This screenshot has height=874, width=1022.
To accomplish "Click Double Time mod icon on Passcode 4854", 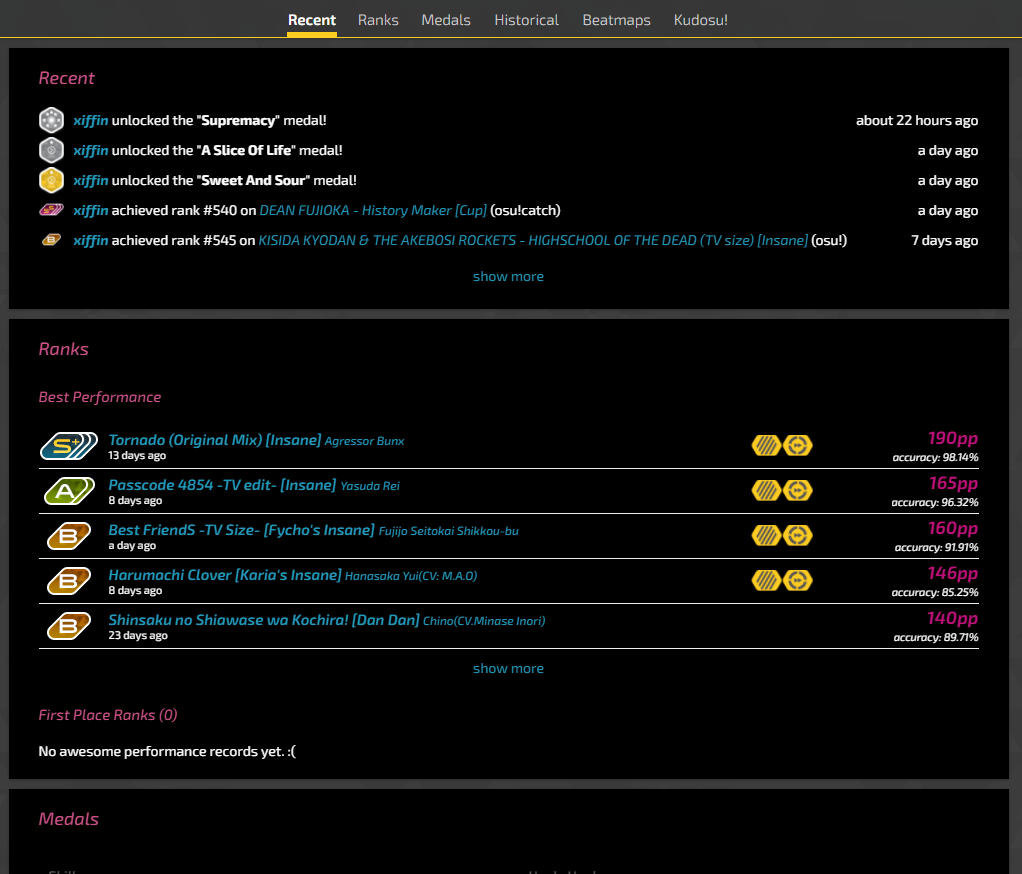I will (x=798, y=491).
